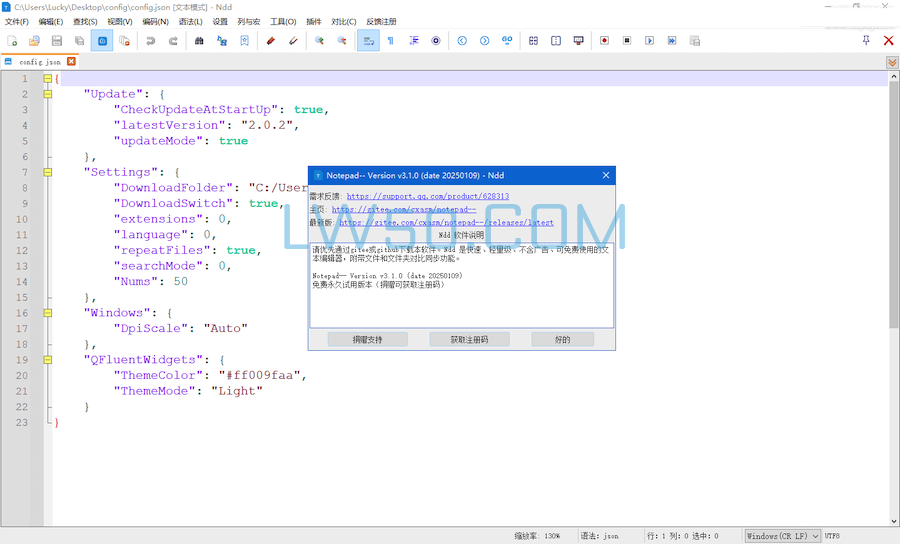Open the 文件(F) menu
This screenshot has height=544, width=900.
17,22
